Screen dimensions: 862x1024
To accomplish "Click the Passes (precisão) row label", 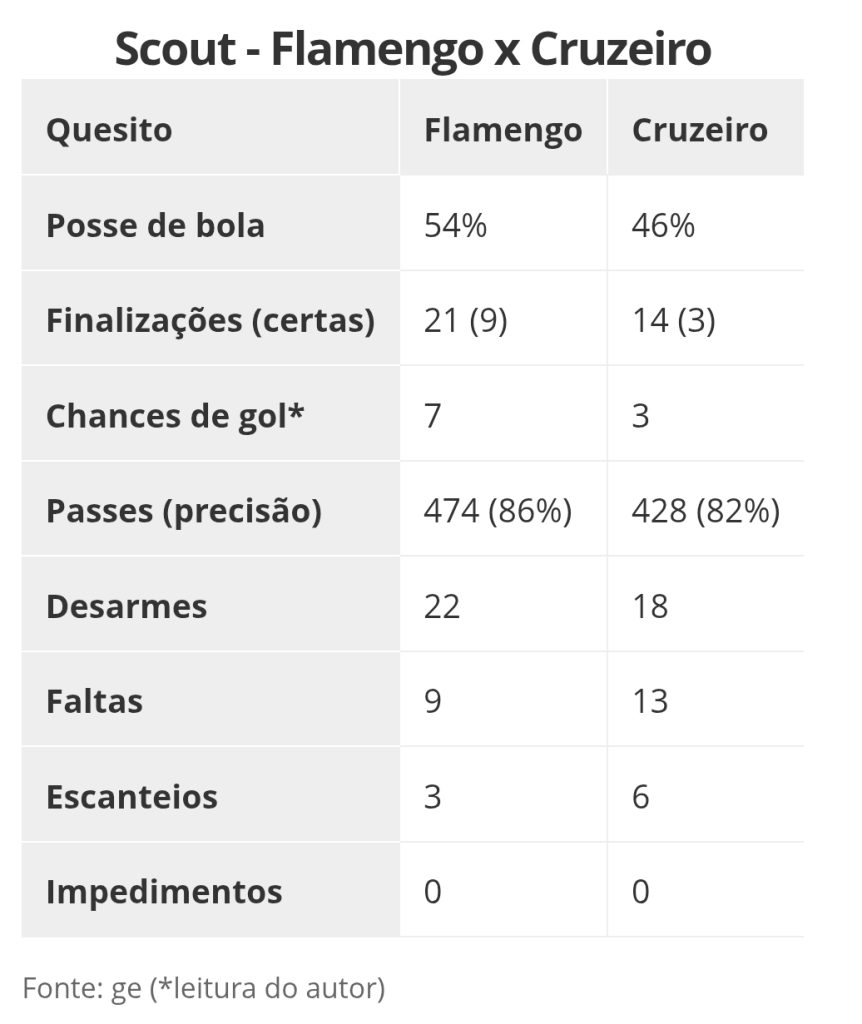I will click(x=184, y=511).
